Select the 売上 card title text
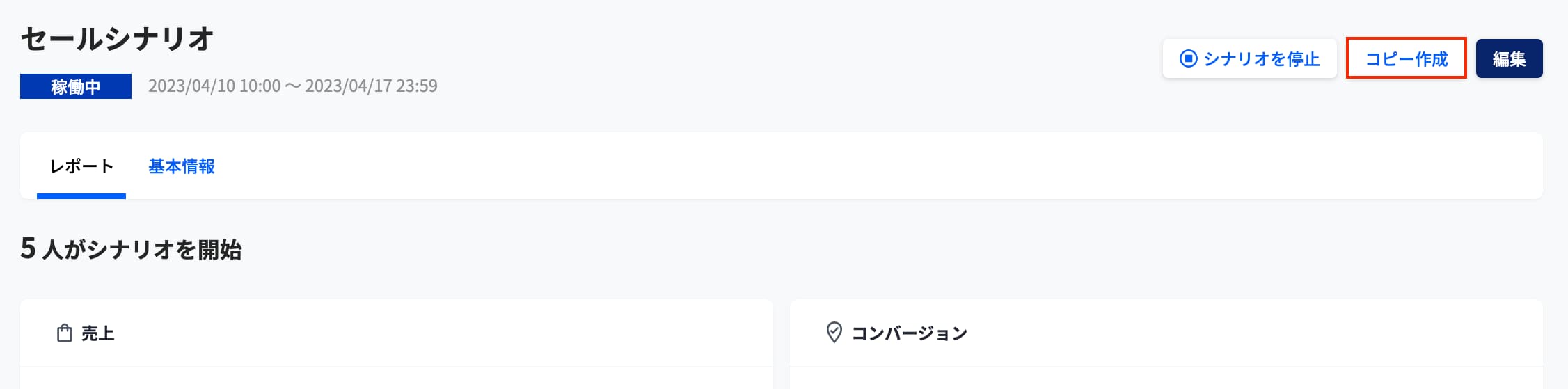The height and width of the screenshot is (389, 1568). point(97,333)
